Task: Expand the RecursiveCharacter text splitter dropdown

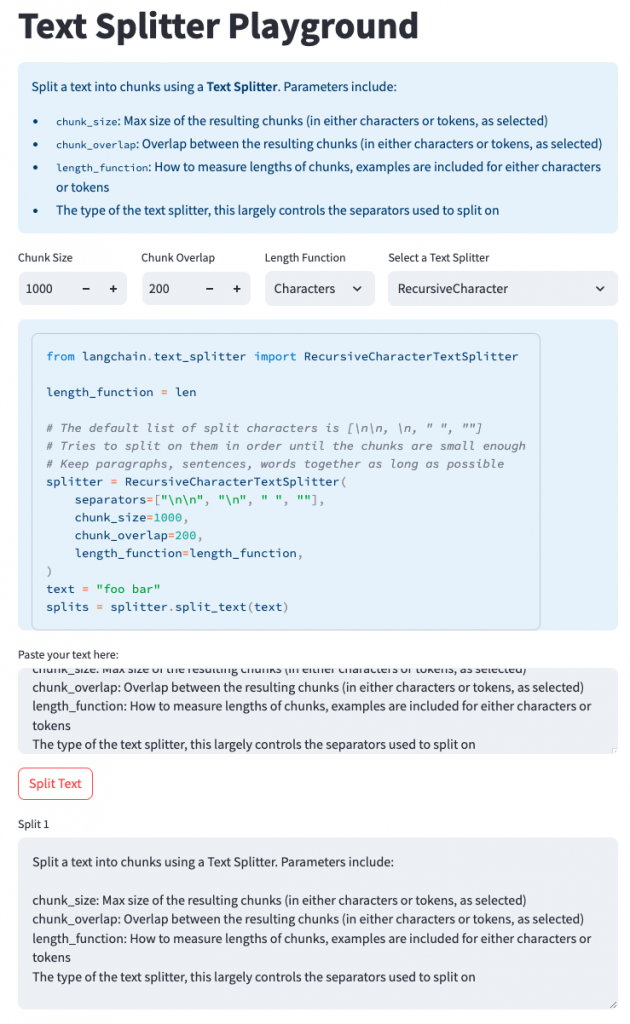Action: pyautogui.click(x=501, y=289)
